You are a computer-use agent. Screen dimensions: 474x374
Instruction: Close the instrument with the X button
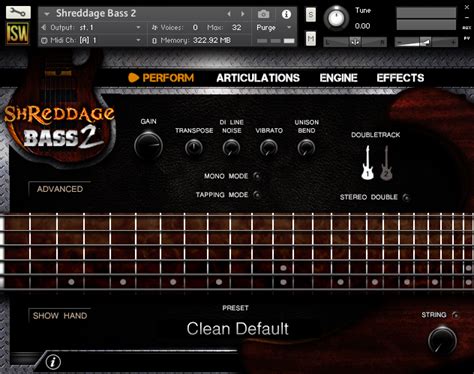tap(467, 7)
